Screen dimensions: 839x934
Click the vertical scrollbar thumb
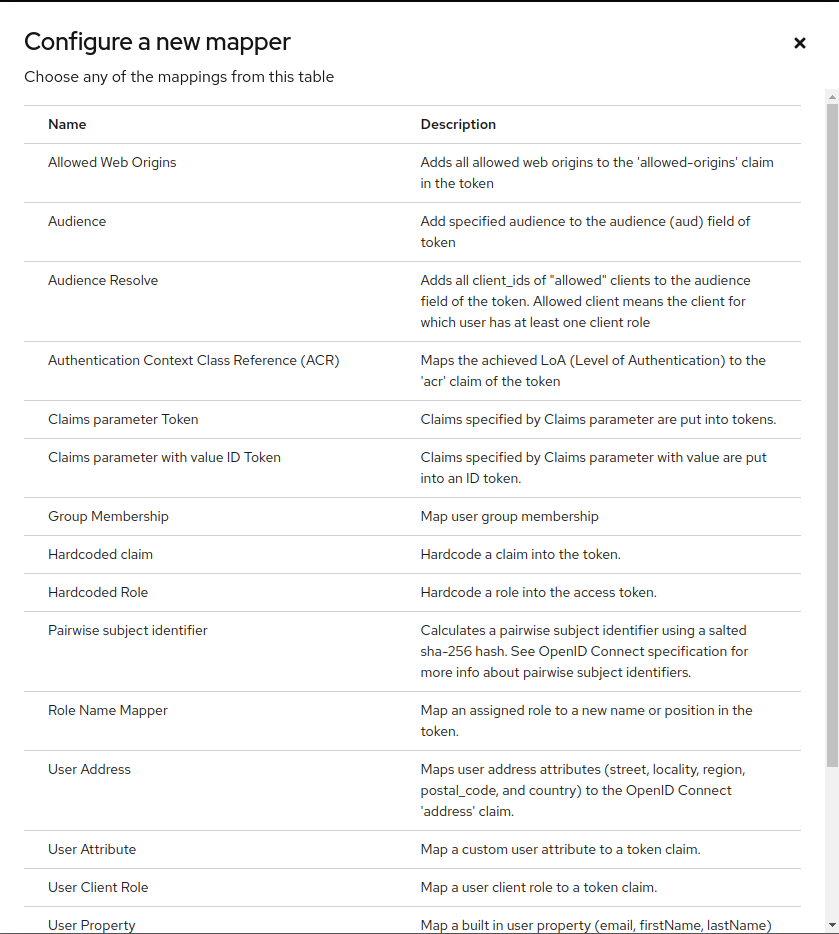click(x=832, y=430)
